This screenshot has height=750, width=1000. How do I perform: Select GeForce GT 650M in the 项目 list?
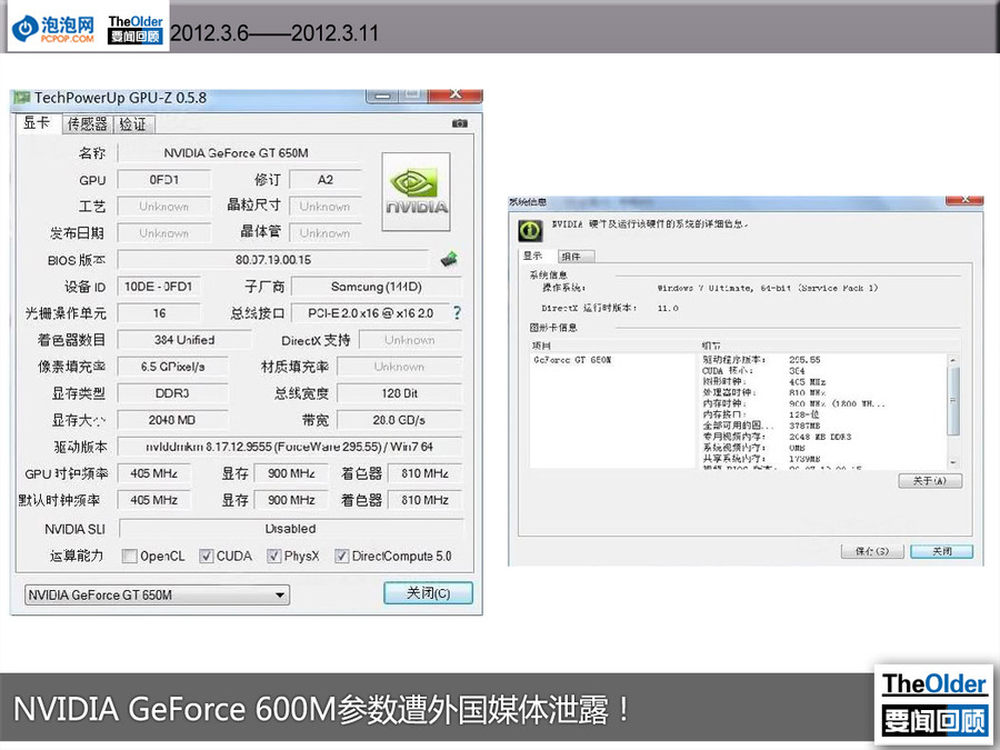[573, 360]
